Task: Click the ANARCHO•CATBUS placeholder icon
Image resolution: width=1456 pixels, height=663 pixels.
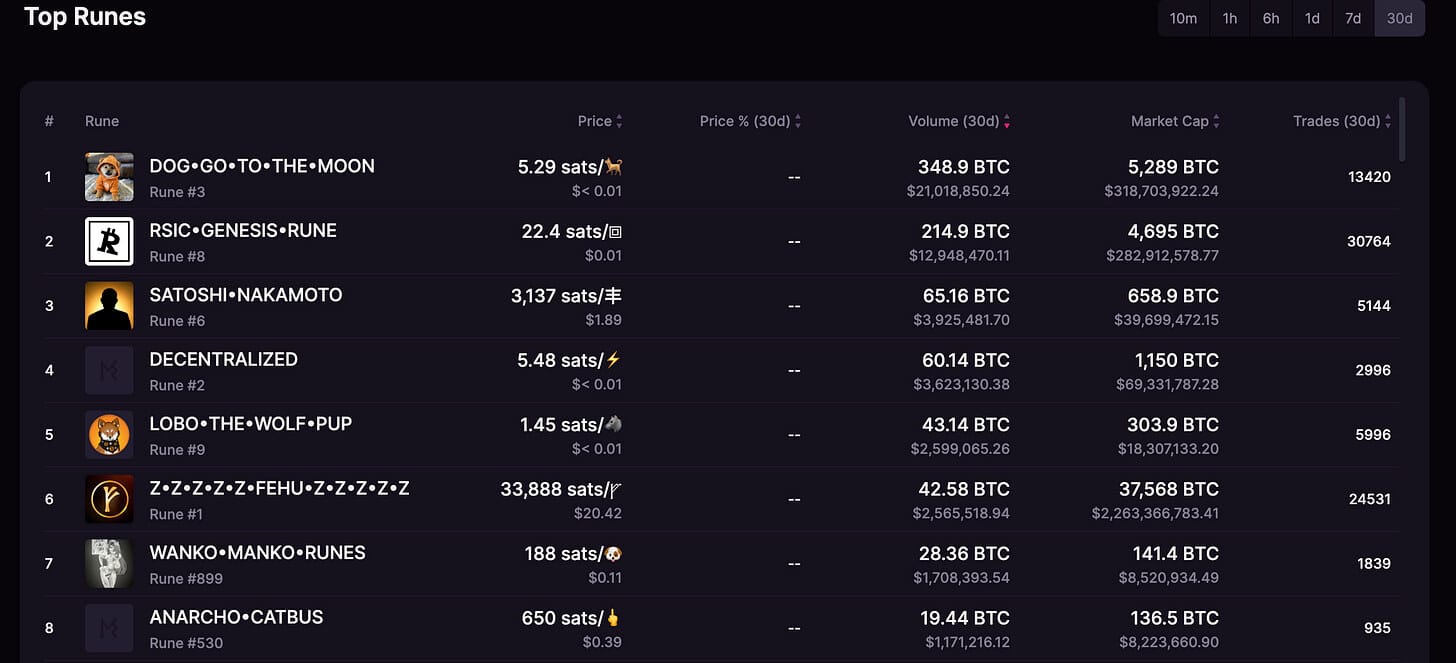Action: [109, 628]
